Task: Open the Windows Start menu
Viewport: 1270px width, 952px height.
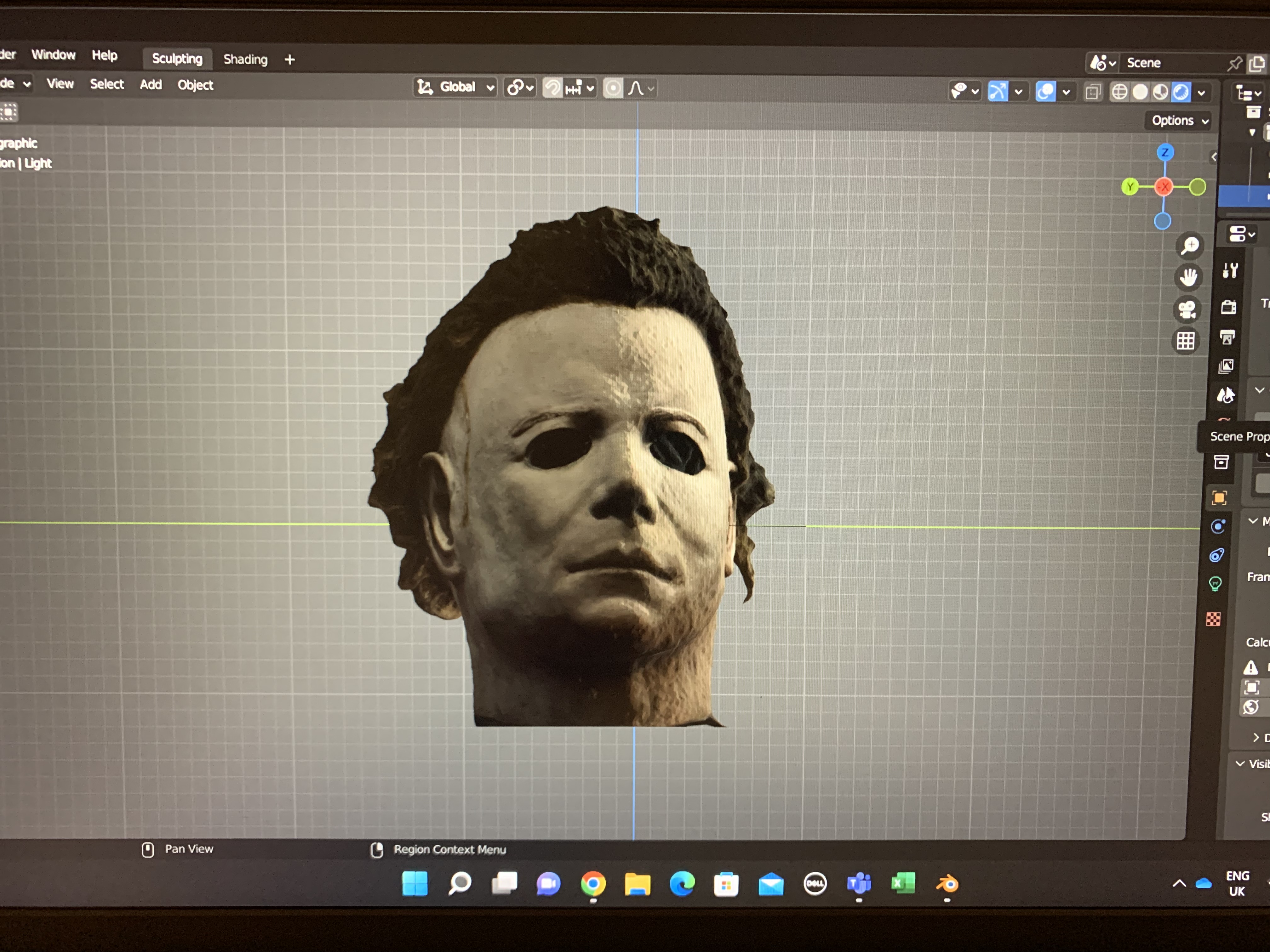Action: point(415,884)
